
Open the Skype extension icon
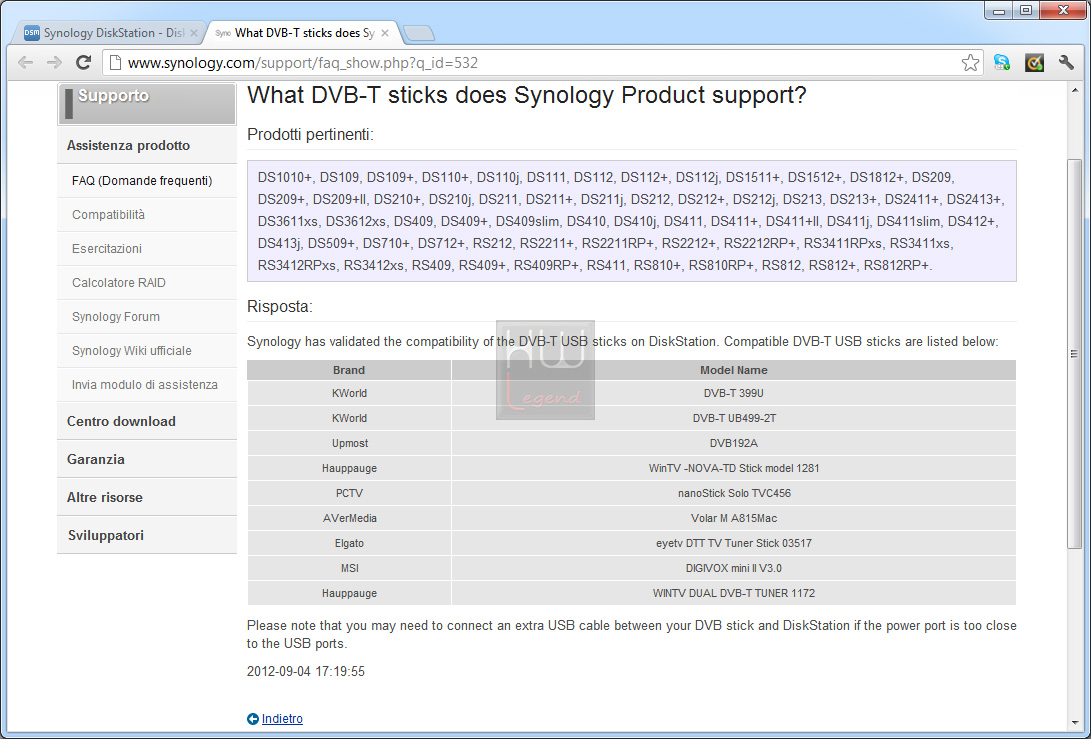[x=1001, y=63]
